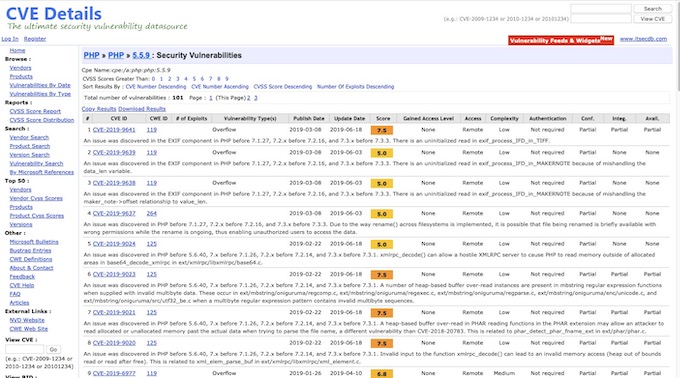Open Product Search in the sidebar
Image resolution: width=680 pixels, height=378 pixels.
(x=29, y=146)
